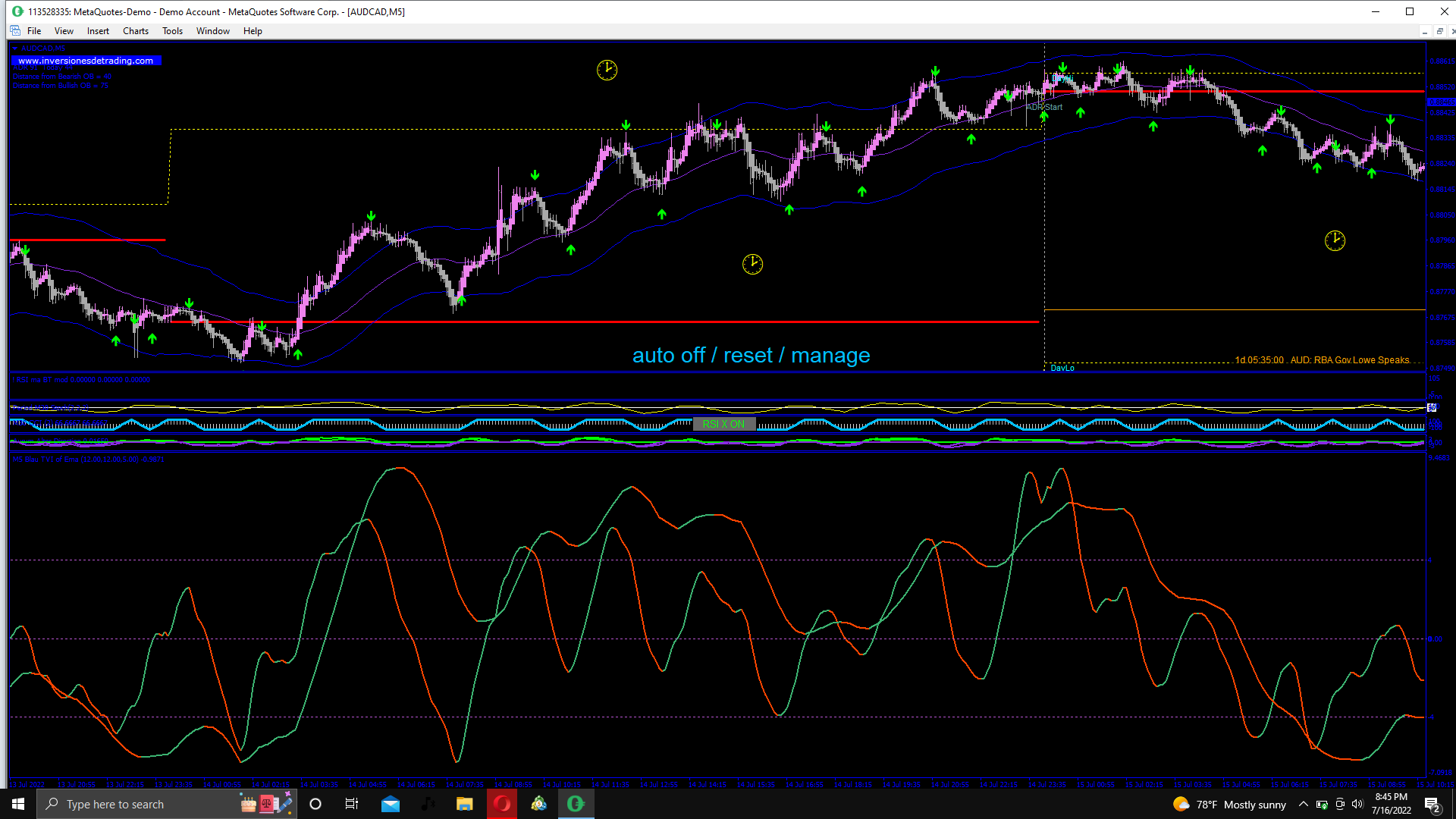Click the clock icon at chart center
This screenshot has width=1456, height=819.
point(752,264)
